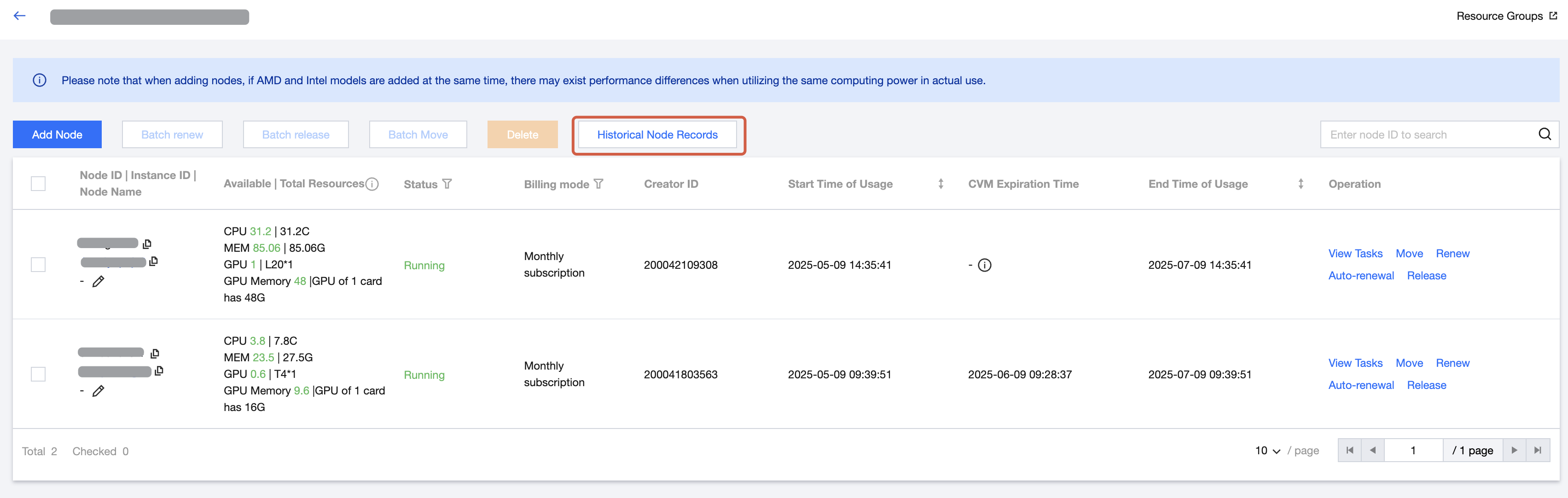Click the Total Resources info icon
1568x498 pixels.
point(372,184)
